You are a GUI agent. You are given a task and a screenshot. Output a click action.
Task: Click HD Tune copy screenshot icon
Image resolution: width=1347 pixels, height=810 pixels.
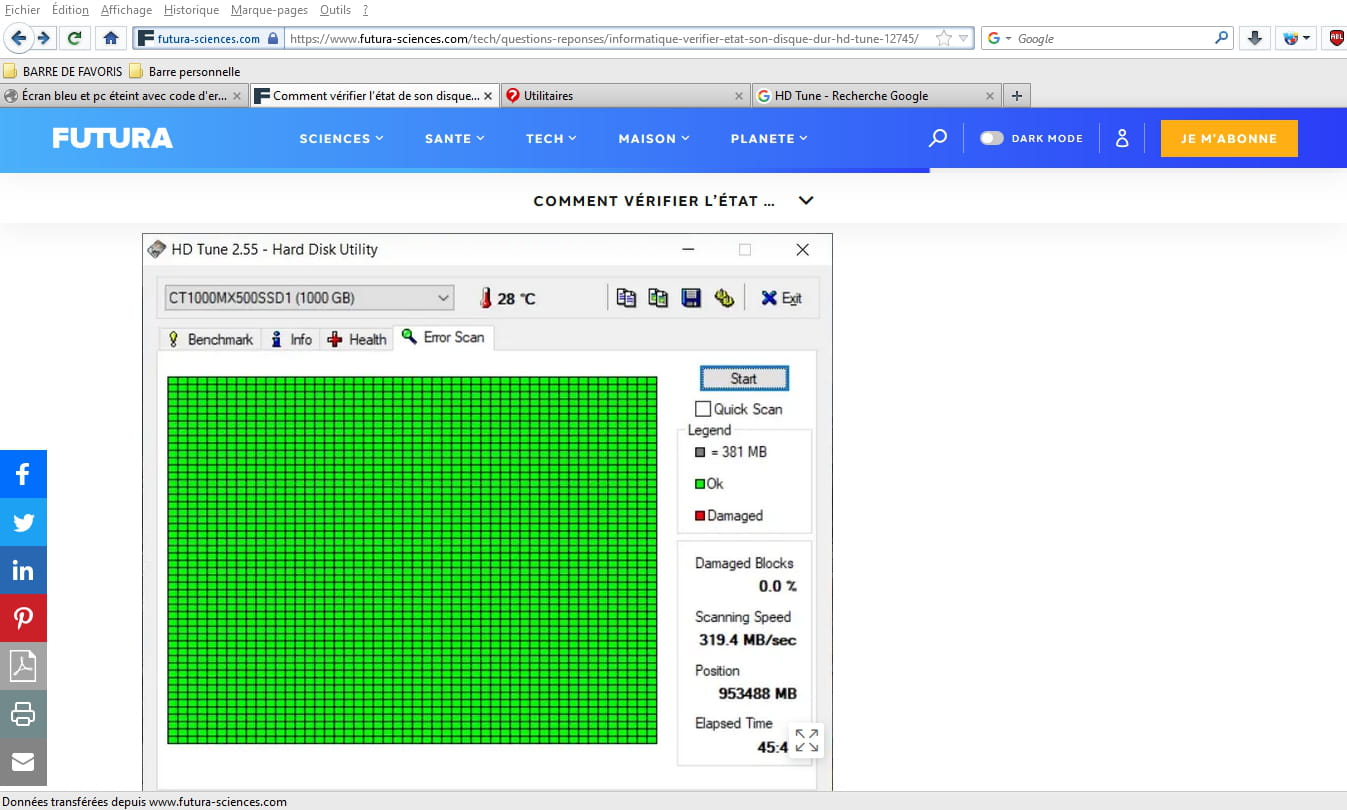pos(658,297)
